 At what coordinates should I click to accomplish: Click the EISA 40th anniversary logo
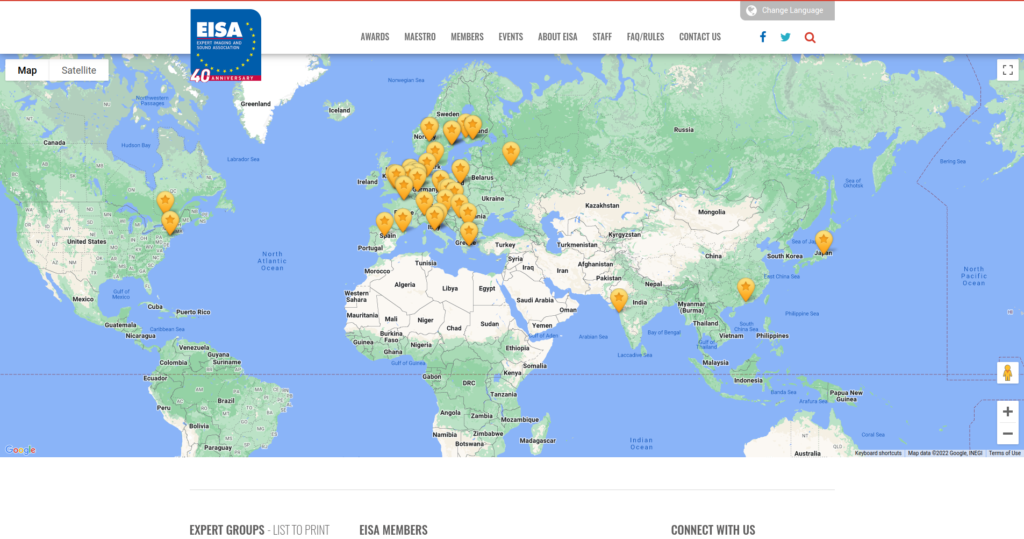[x=225, y=45]
